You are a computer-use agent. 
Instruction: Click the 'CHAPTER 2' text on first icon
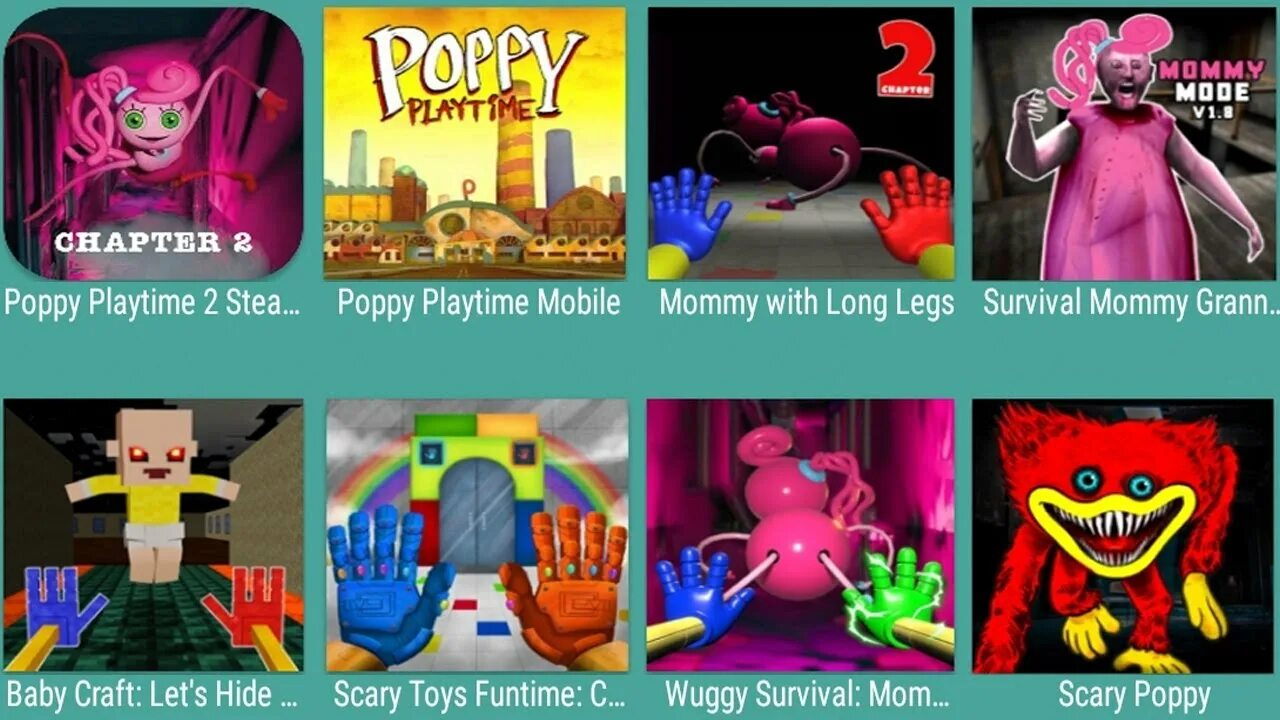pos(153,242)
